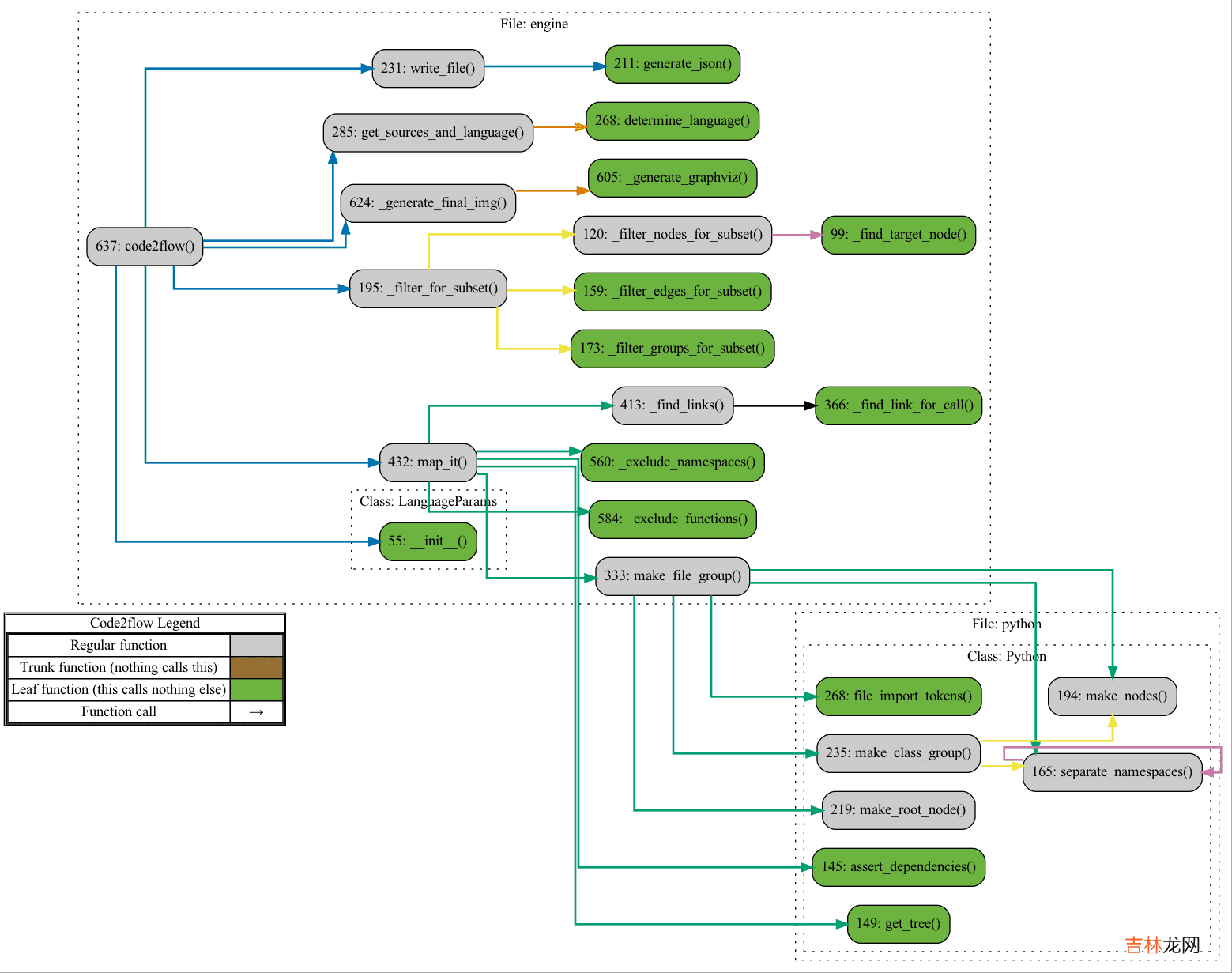Click the 195: _filter_for_subset() node

pyautogui.click(x=428, y=289)
